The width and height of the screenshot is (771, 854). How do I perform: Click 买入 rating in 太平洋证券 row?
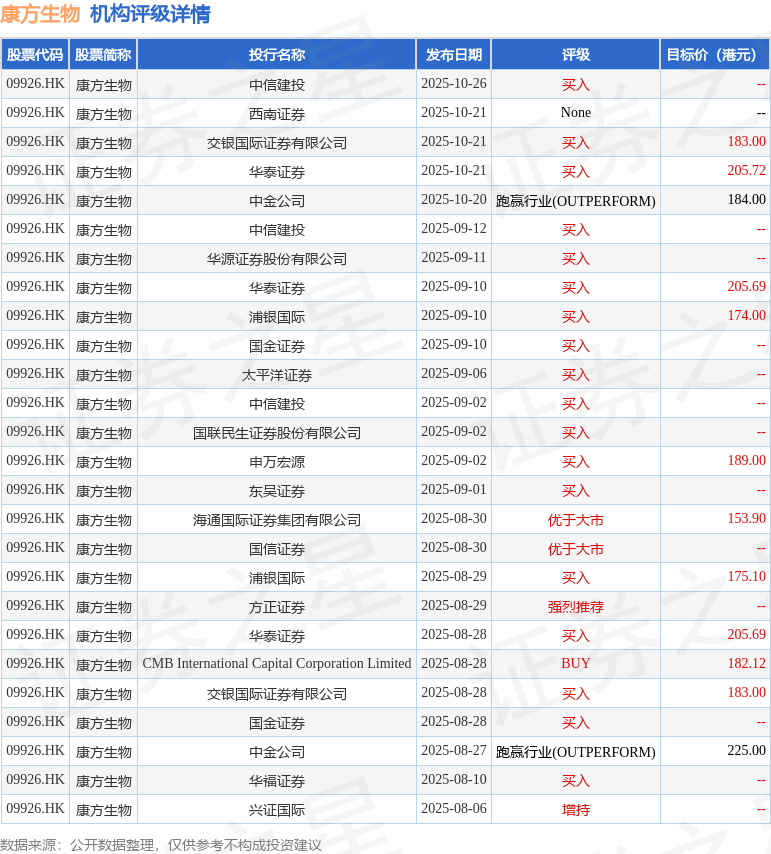[x=576, y=375]
